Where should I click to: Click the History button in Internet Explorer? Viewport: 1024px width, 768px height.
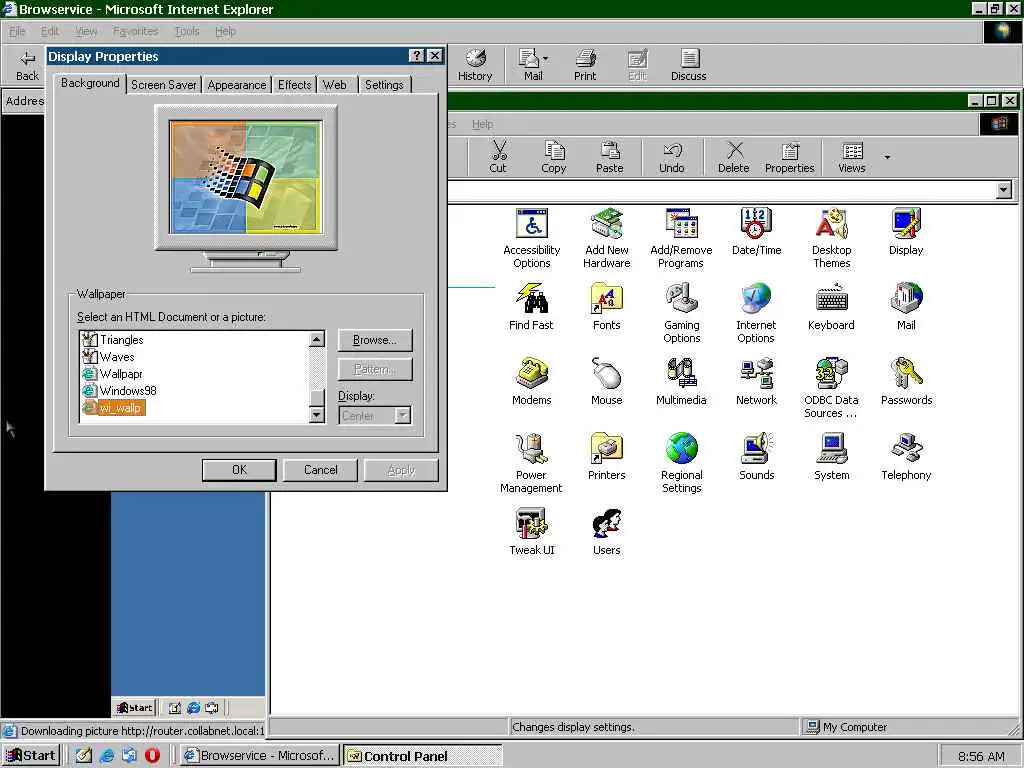475,65
